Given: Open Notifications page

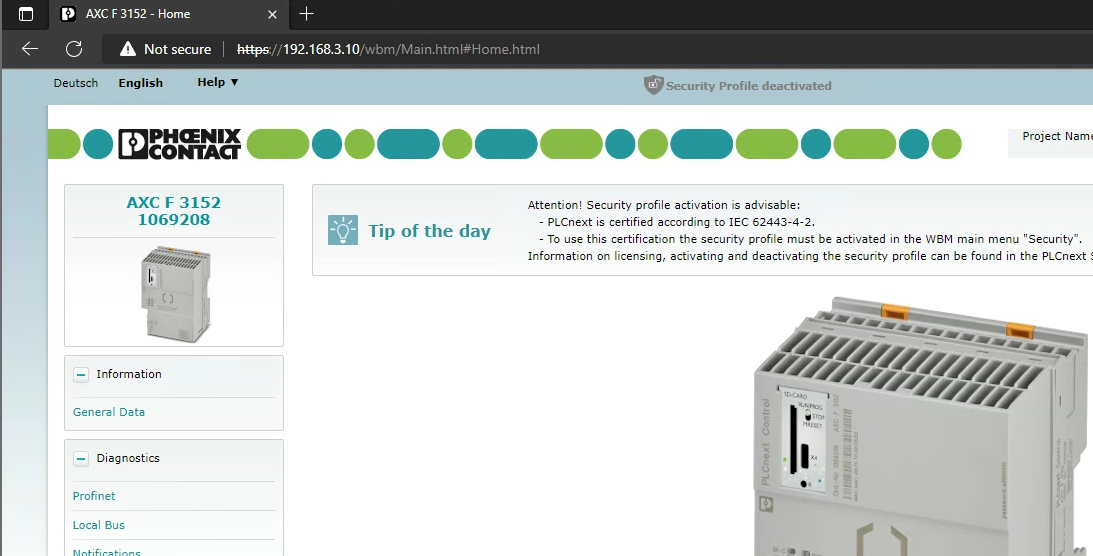Looking at the screenshot, I should pyautogui.click(x=107, y=552).
